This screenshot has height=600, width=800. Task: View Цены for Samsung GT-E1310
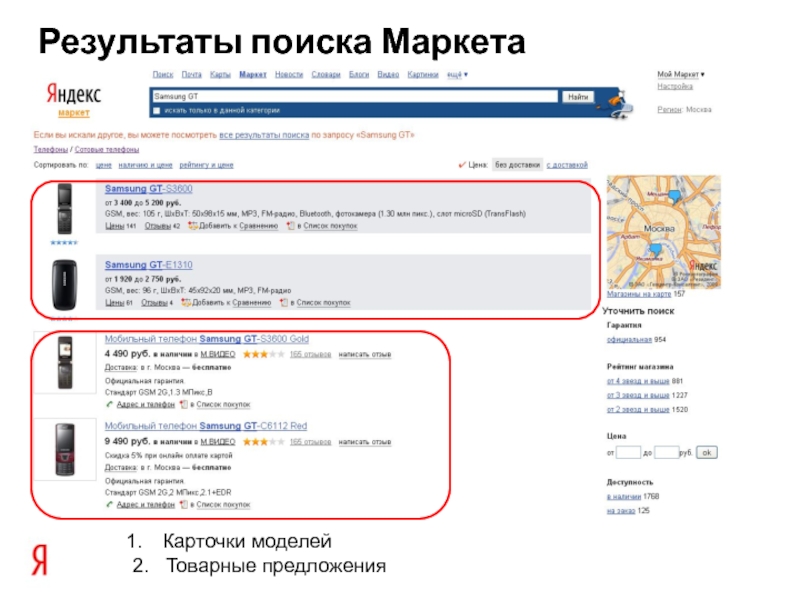[x=114, y=303]
